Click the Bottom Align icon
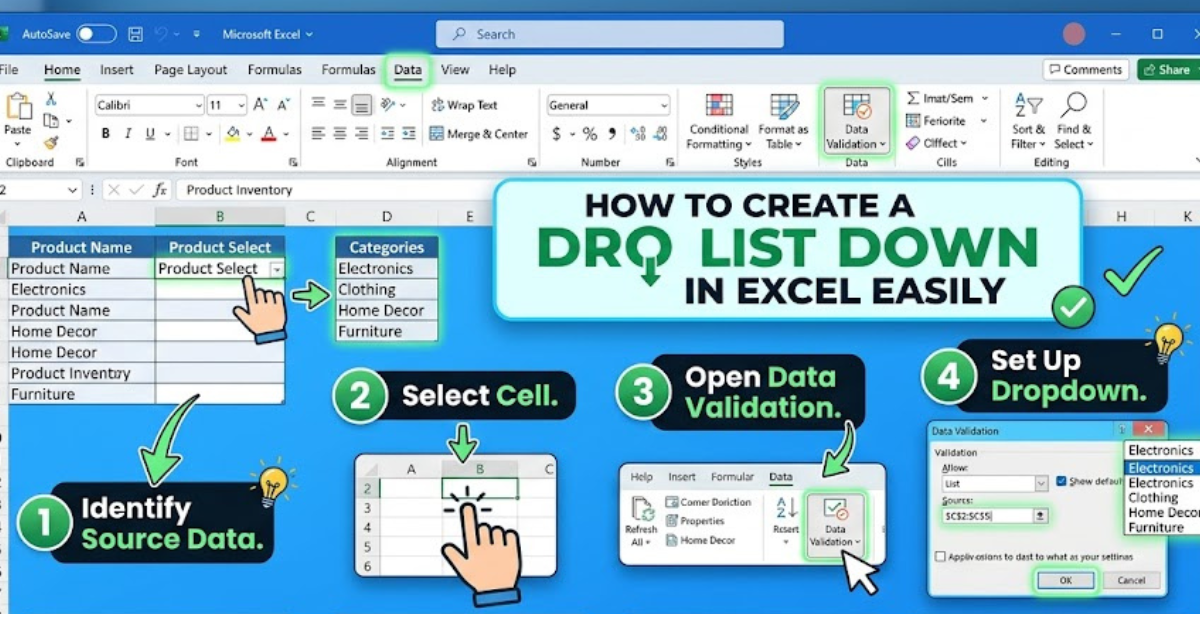The image size is (1200, 628). pyautogui.click(x=362, y=104)
